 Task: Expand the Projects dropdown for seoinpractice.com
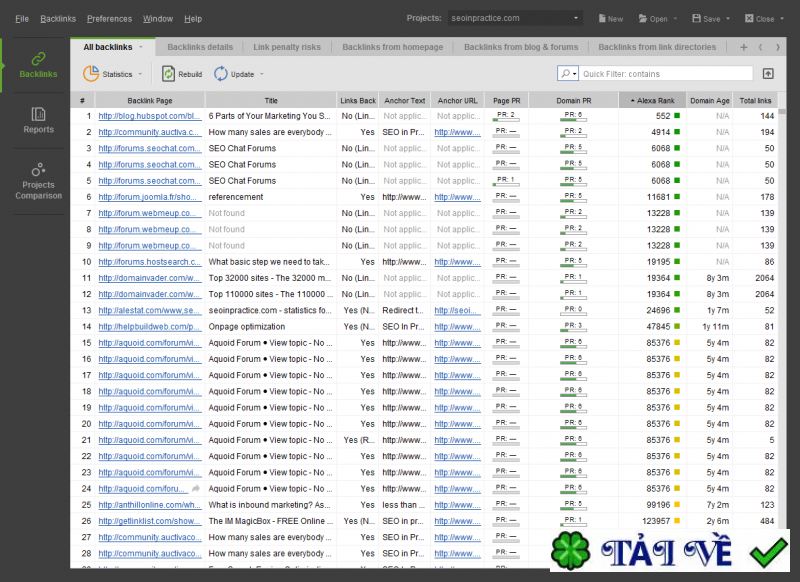pyautogui.click(x=577, y=18)
